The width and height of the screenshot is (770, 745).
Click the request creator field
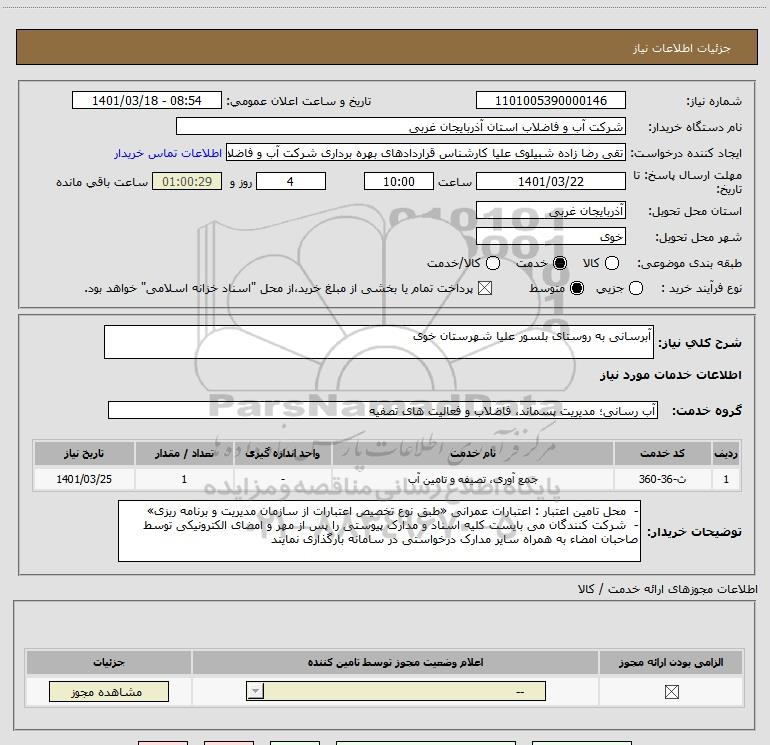pos(426,152)
